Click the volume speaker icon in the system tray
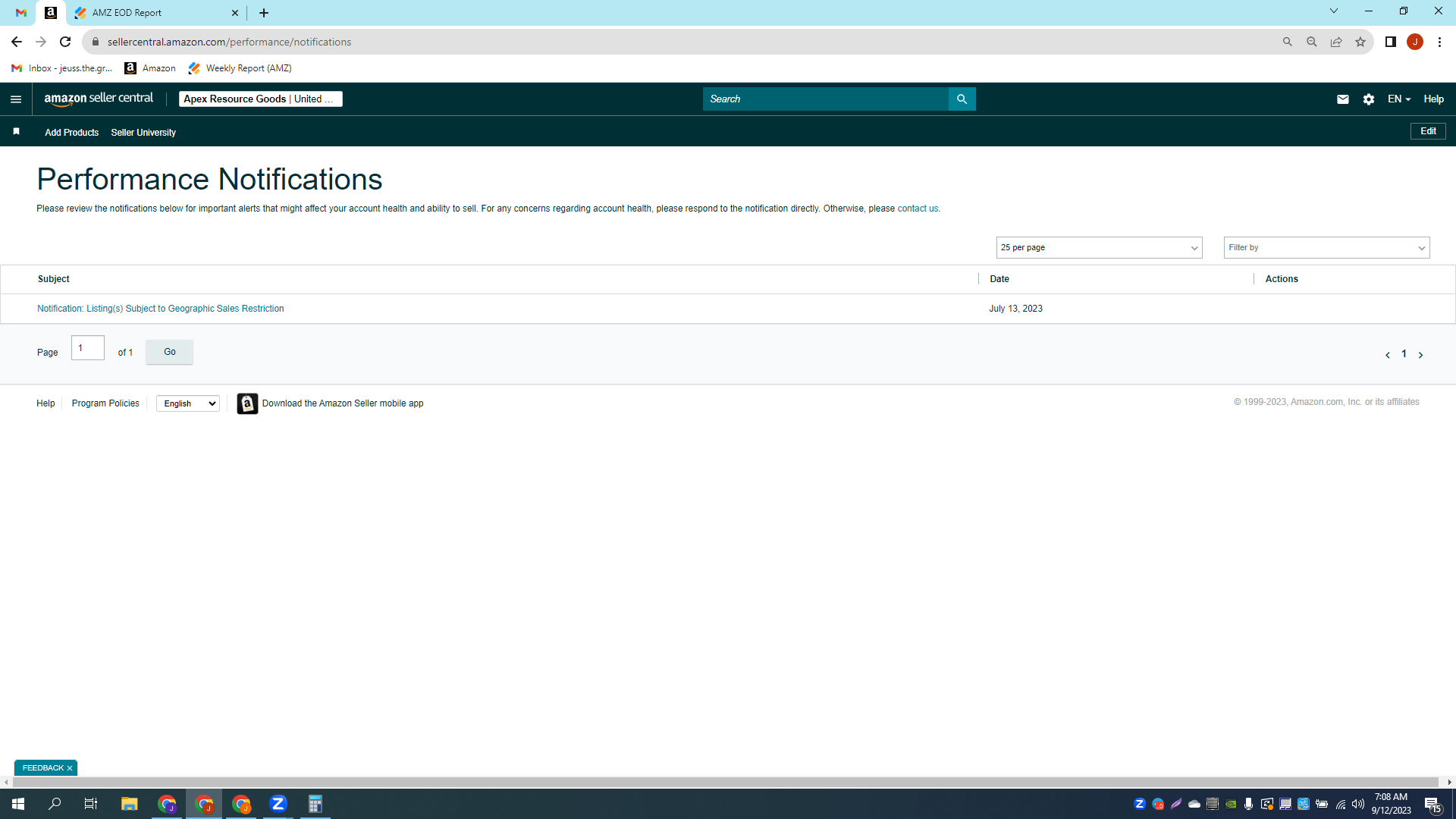Screen dimensions: 1456x819 (1358, 804)
